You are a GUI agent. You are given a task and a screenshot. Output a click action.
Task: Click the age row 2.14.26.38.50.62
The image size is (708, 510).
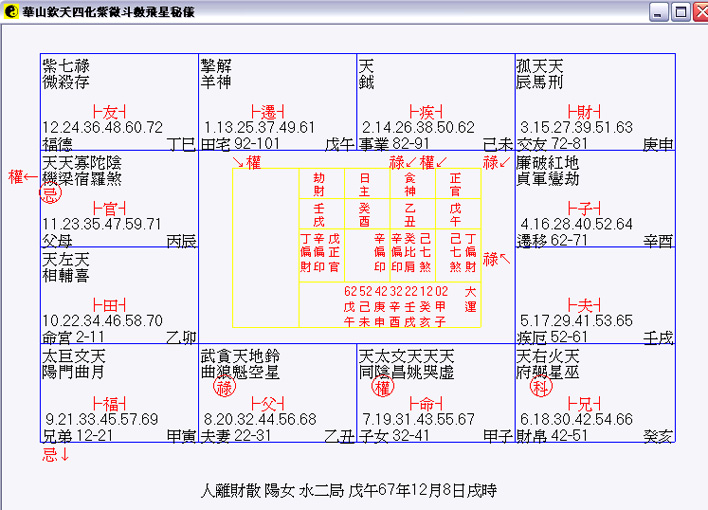[418, 127]
